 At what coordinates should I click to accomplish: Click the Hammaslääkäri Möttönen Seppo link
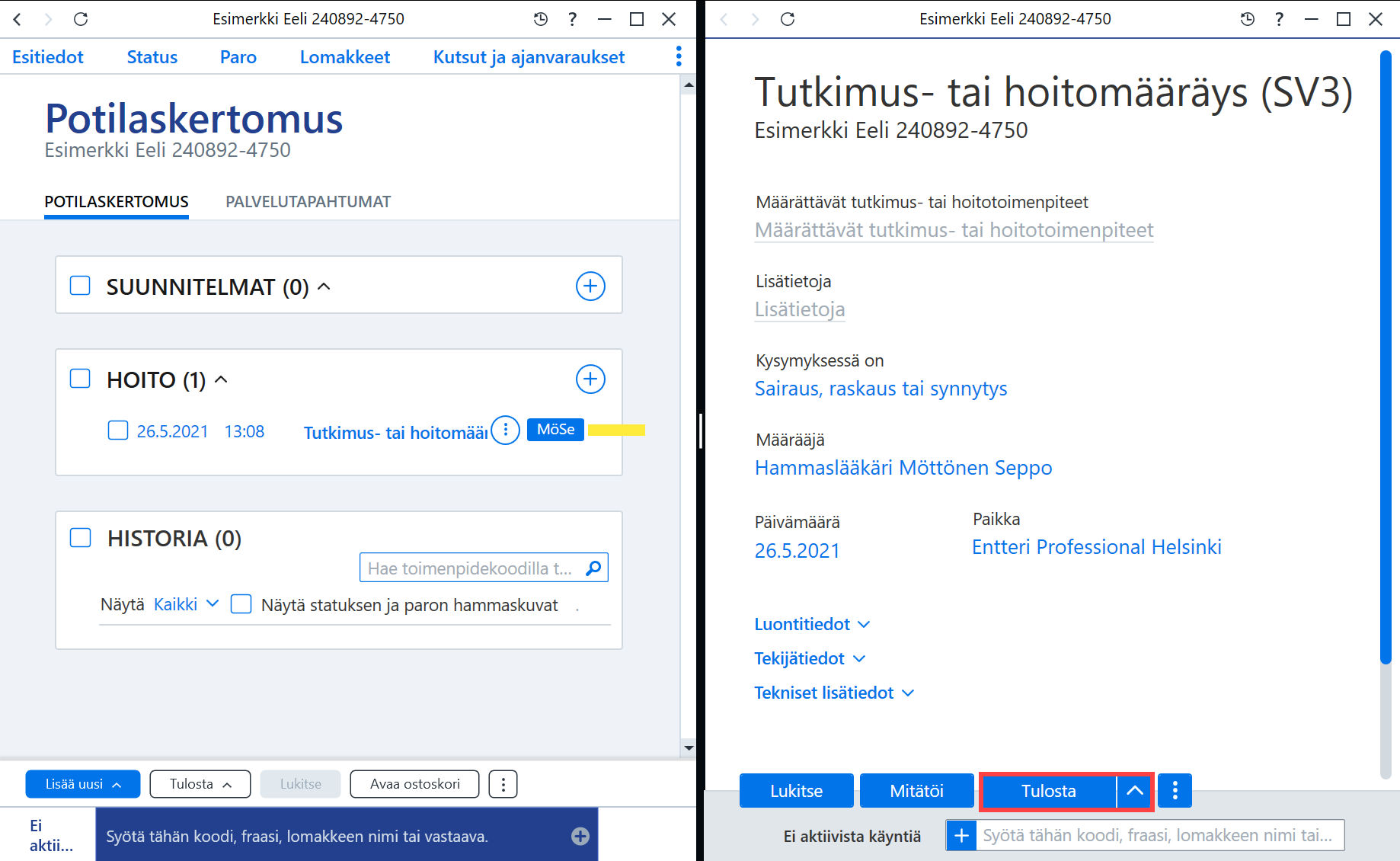[903, 468]
